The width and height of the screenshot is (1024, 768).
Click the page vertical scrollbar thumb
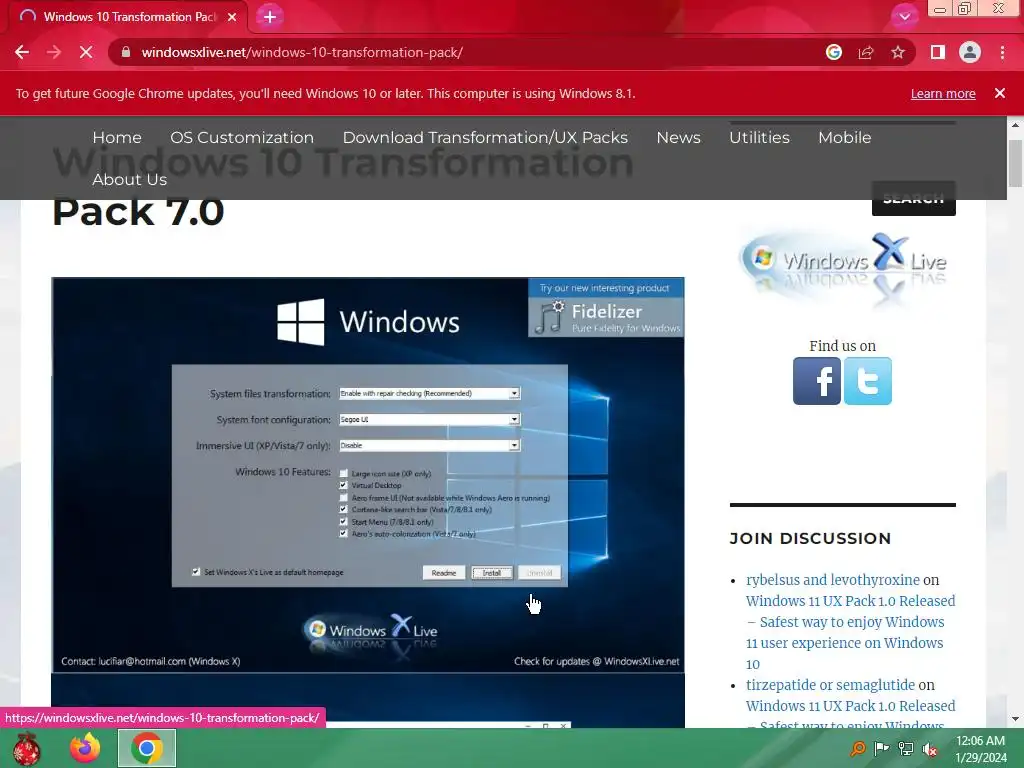click(x=1016, y=163)
